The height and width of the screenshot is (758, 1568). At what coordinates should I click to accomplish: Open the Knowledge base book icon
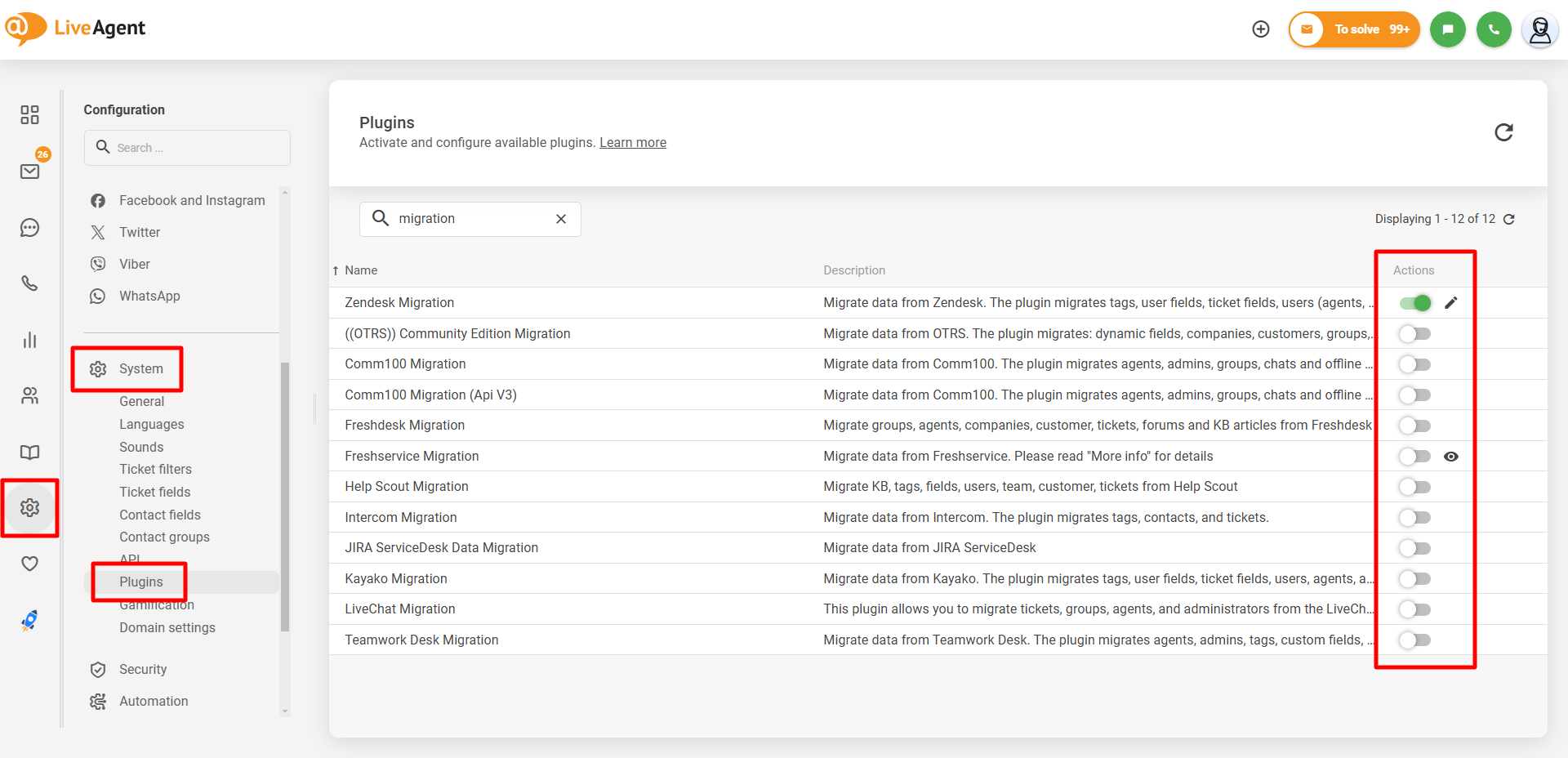tap(30, 453)
